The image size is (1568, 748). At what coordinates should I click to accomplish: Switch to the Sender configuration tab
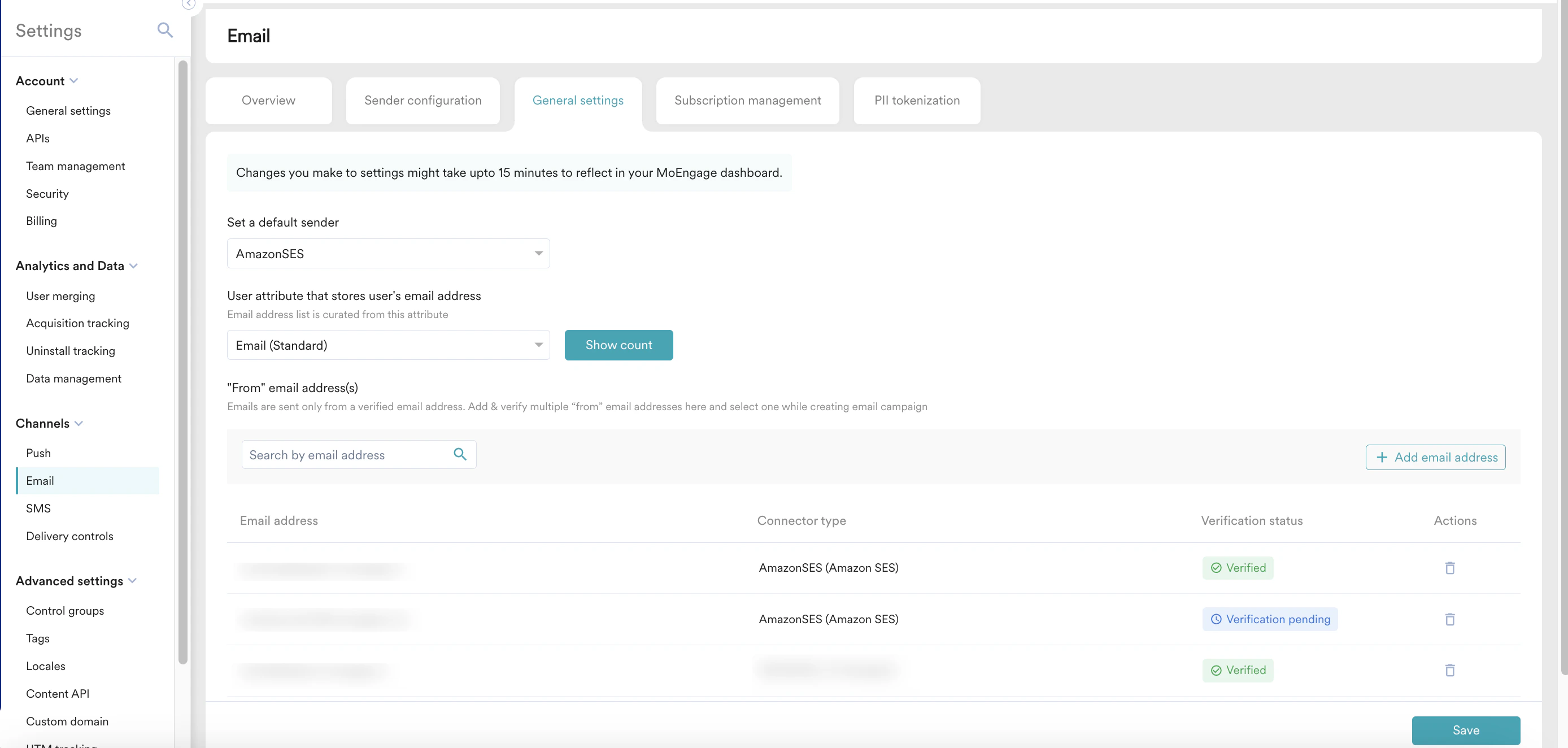423,101
